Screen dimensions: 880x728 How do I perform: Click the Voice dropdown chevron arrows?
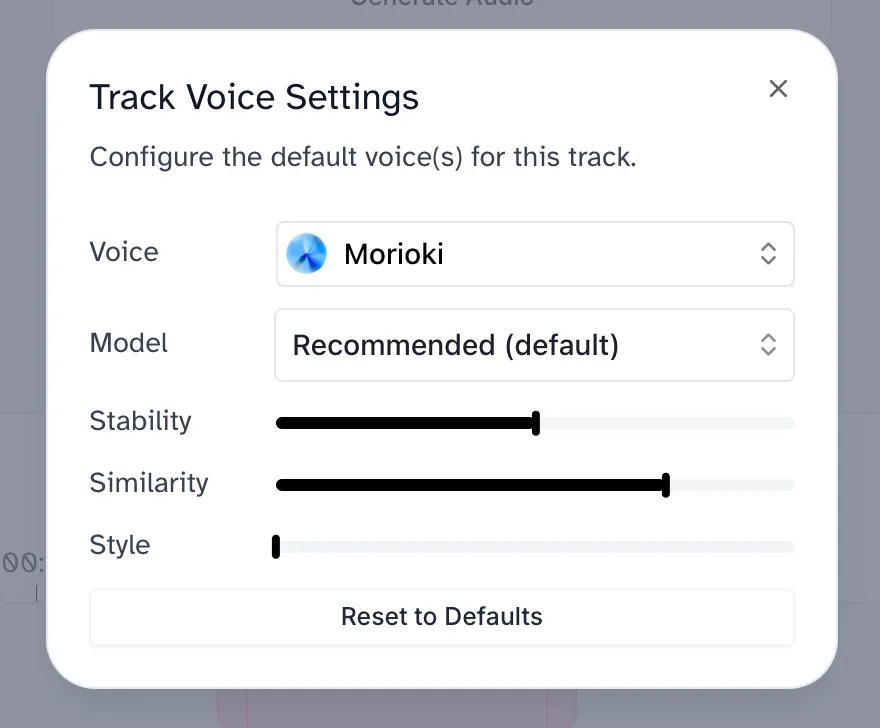click(767, 254)
